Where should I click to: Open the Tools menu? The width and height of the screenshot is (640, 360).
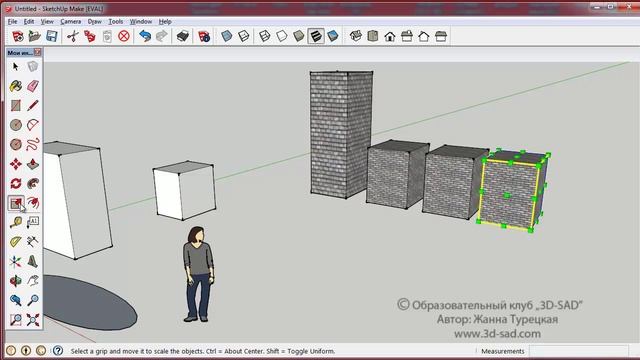tap(116, 22)
